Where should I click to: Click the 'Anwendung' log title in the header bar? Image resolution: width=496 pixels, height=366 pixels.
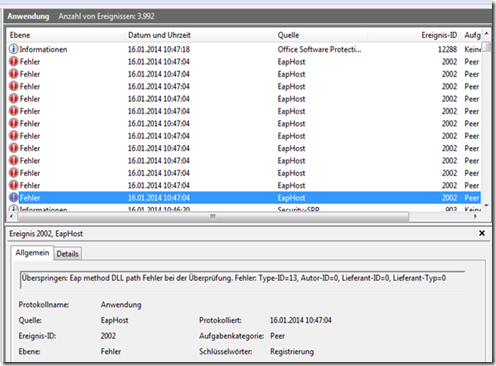coord(28,16)
